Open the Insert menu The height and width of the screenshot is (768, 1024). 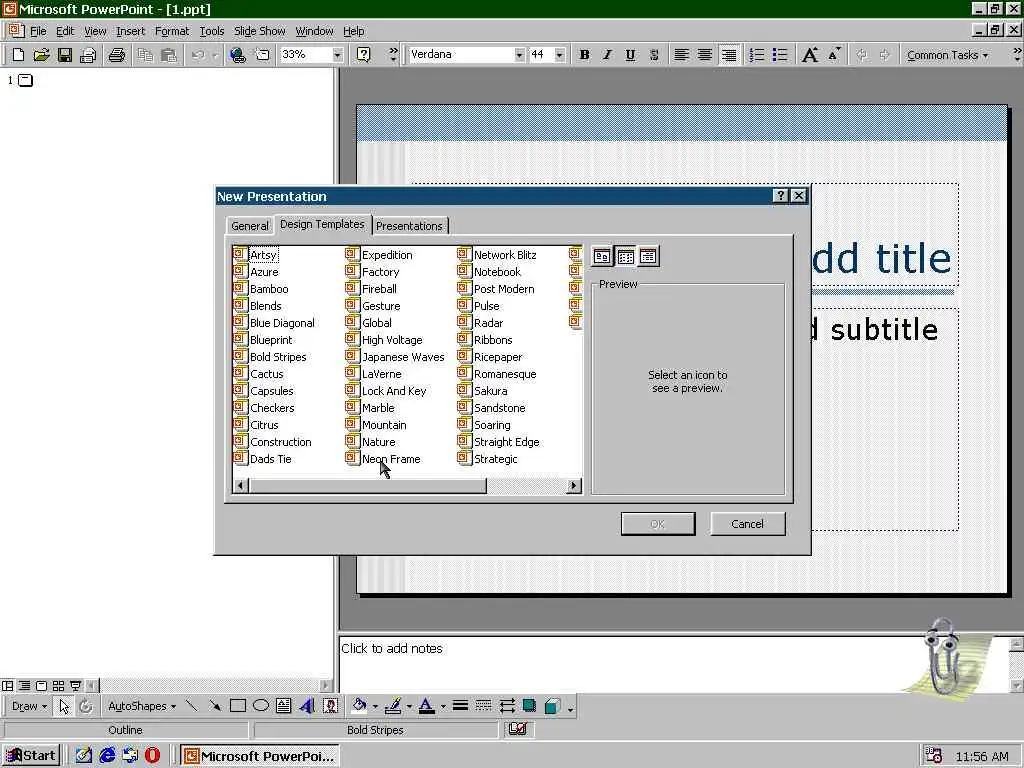point(131,31)
